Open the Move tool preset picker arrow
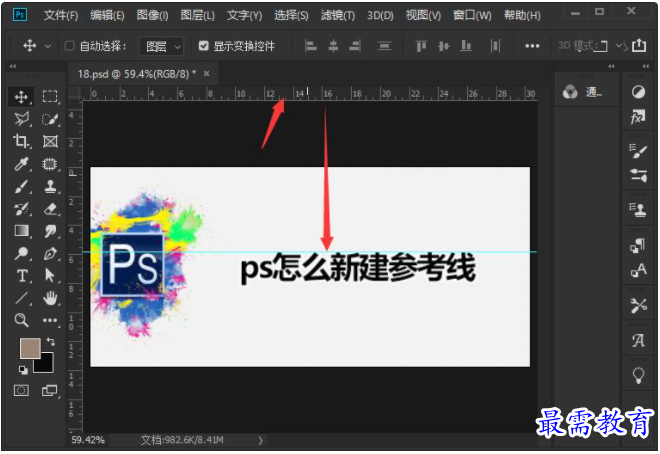 tap(48, 46)
